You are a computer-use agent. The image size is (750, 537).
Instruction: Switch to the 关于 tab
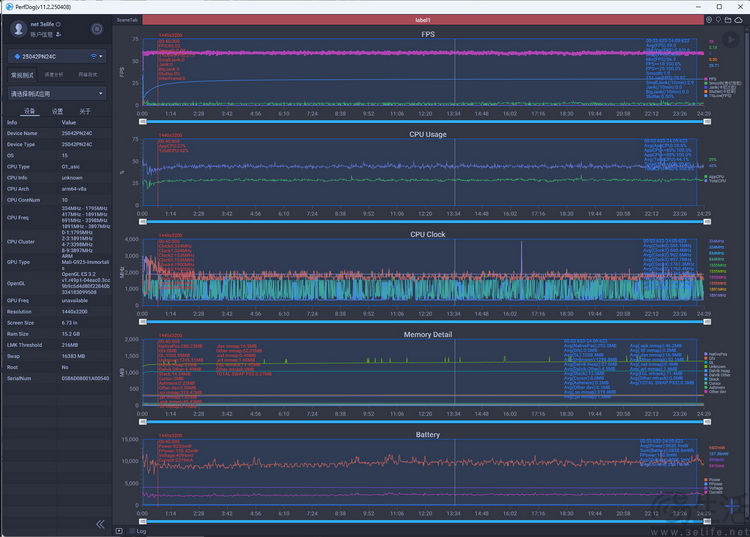pos(85,111)
